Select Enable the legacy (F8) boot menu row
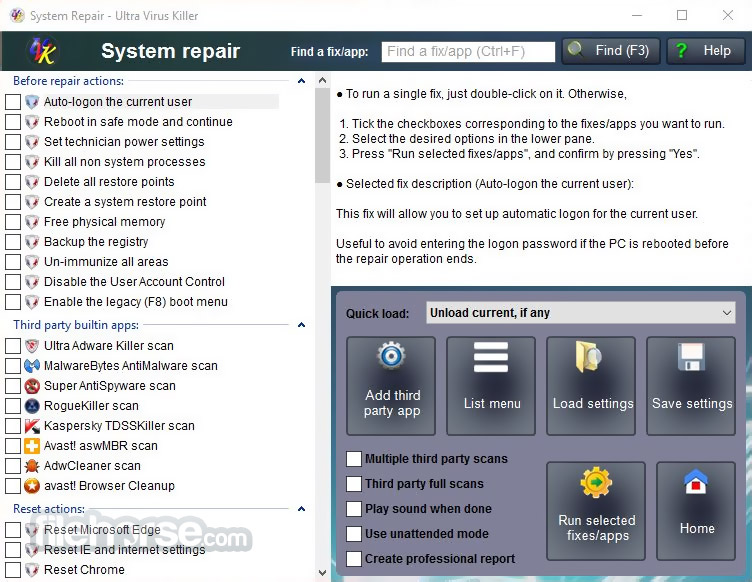Viewport: 752px width, 582px height. pyautogui.click(x=136, y=302)
